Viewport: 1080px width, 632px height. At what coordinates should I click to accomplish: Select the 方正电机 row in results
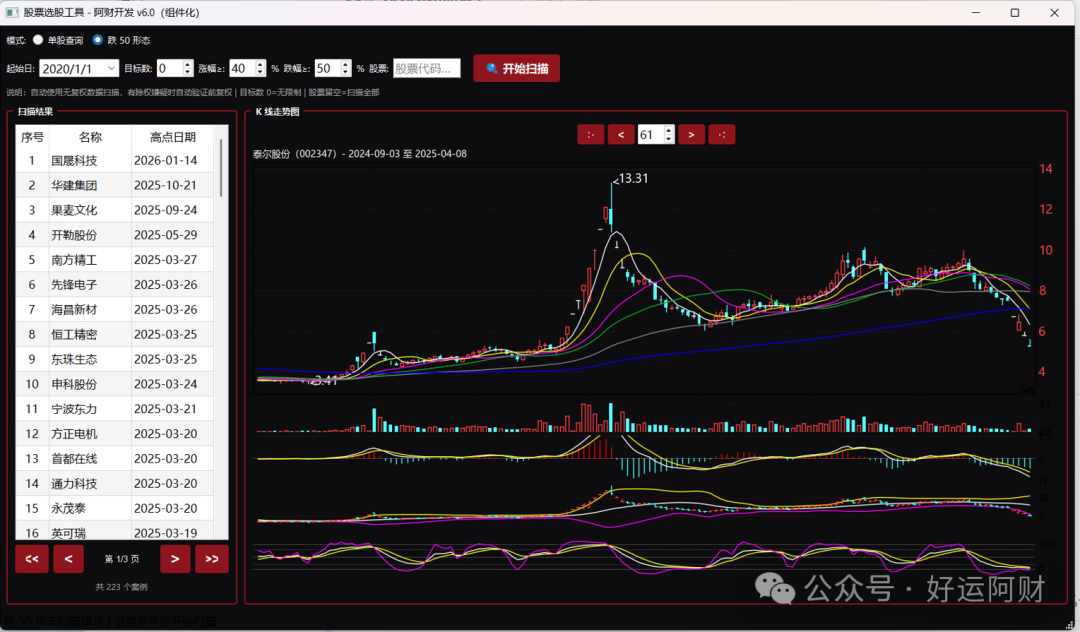[x=115, y=433]
